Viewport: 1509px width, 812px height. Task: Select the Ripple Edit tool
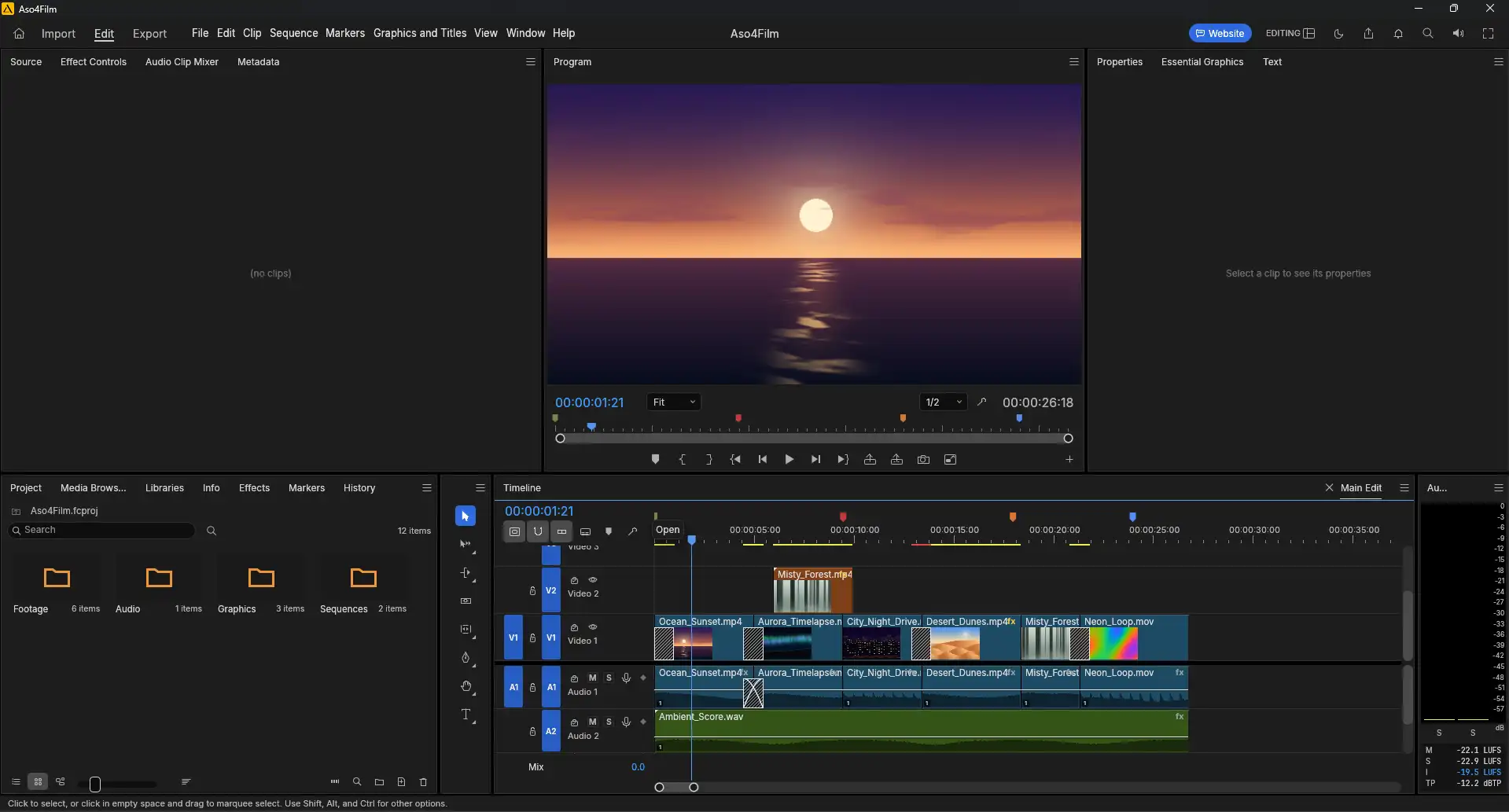tap(466, 573)
